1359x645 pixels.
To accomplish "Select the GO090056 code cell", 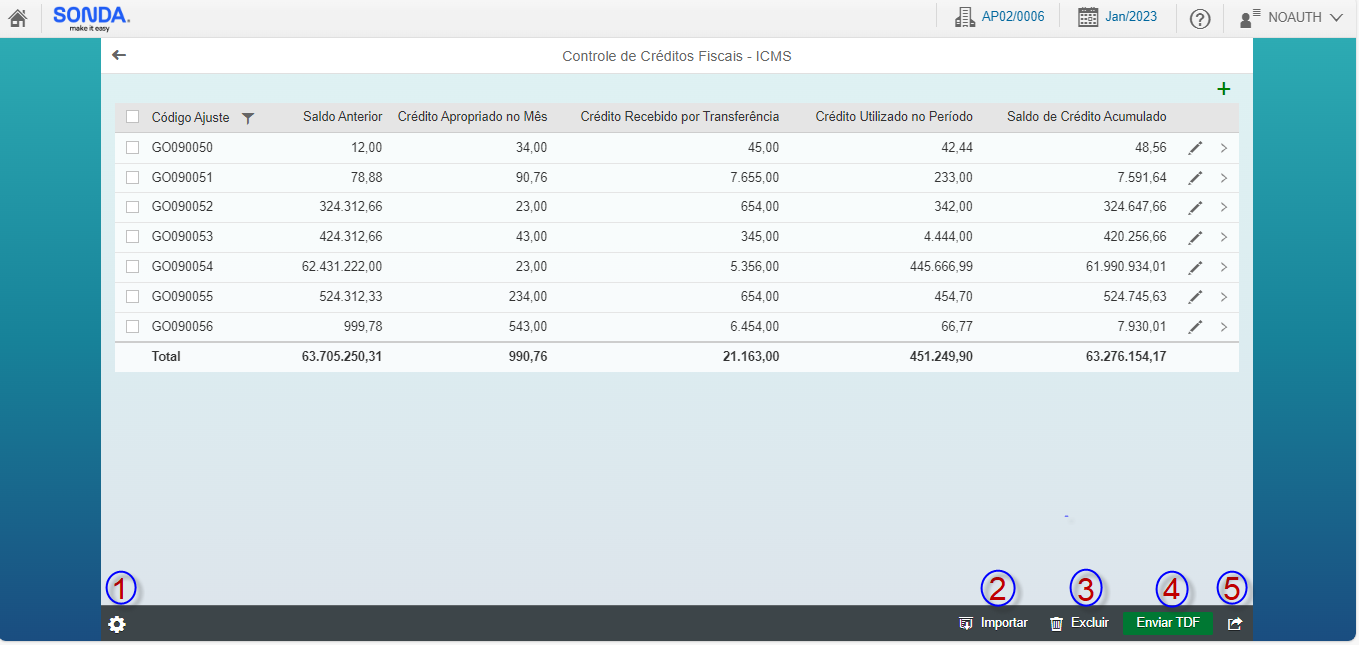I will pos(182,326).
